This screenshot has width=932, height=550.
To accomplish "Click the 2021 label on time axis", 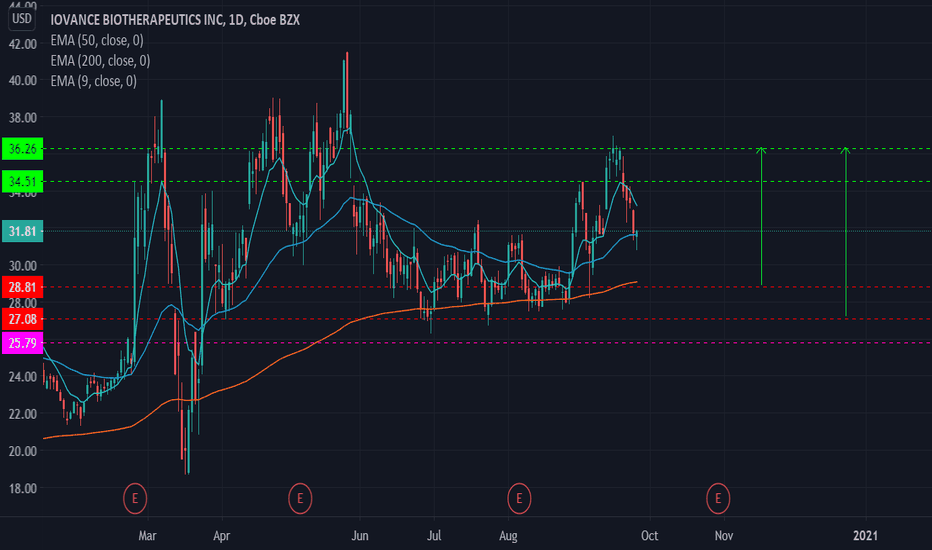I will [x=865, y=536].
